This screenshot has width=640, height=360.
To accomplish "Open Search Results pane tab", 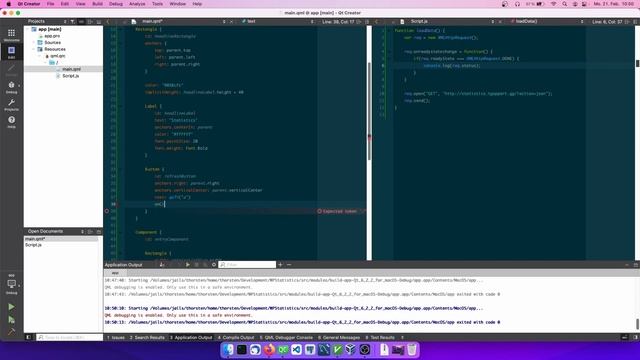I will pos(147,338).
